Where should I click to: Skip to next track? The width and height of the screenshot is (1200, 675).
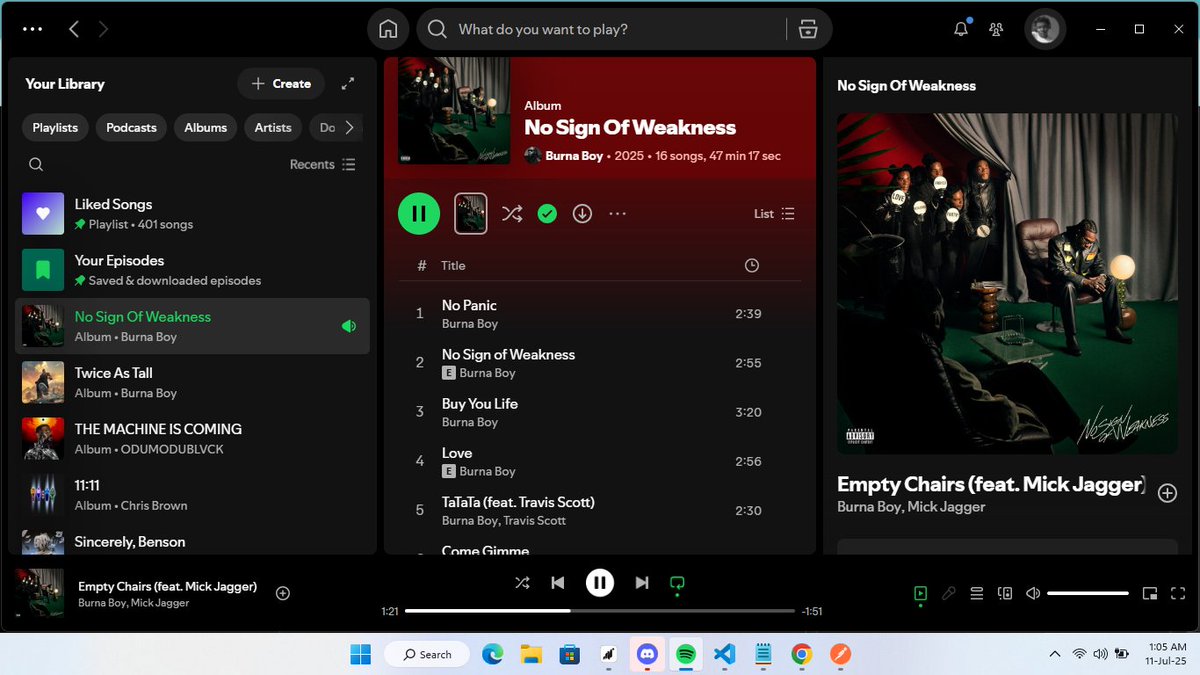642,582
